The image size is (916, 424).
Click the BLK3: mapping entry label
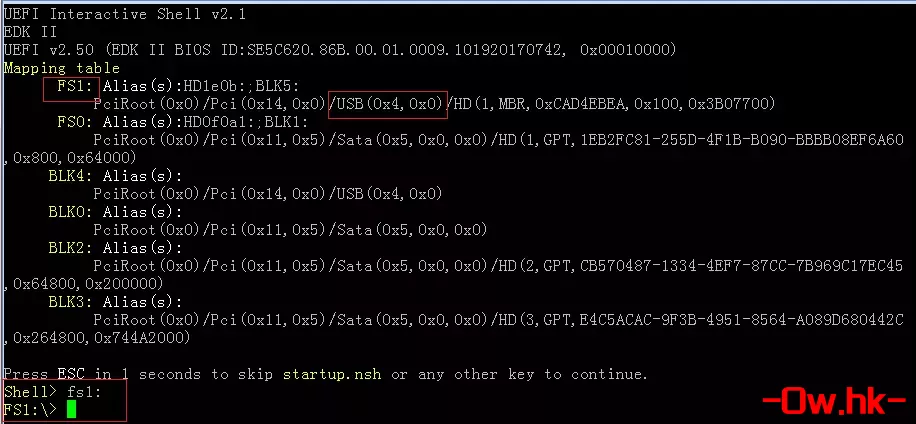(x=71, y=301)
